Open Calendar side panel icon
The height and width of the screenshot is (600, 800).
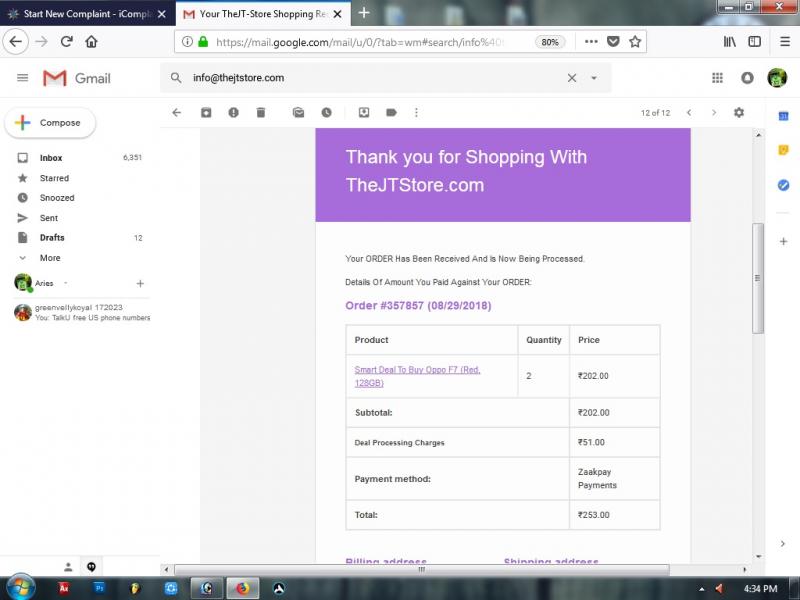(x=784, y=116)
